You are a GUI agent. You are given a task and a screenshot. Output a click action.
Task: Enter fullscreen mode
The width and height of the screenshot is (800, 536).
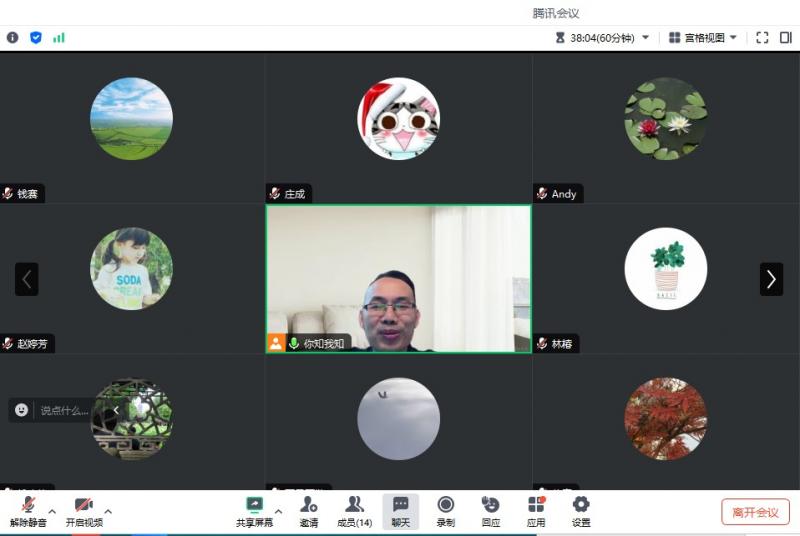click(x=762, y=38)
